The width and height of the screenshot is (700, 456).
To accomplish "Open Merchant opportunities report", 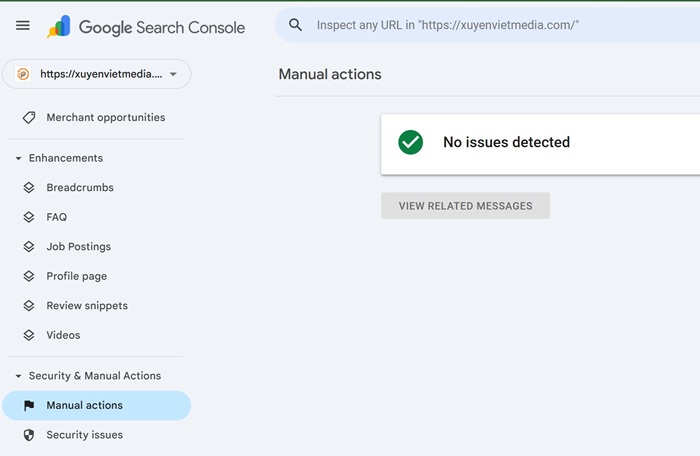I will 96,117.
